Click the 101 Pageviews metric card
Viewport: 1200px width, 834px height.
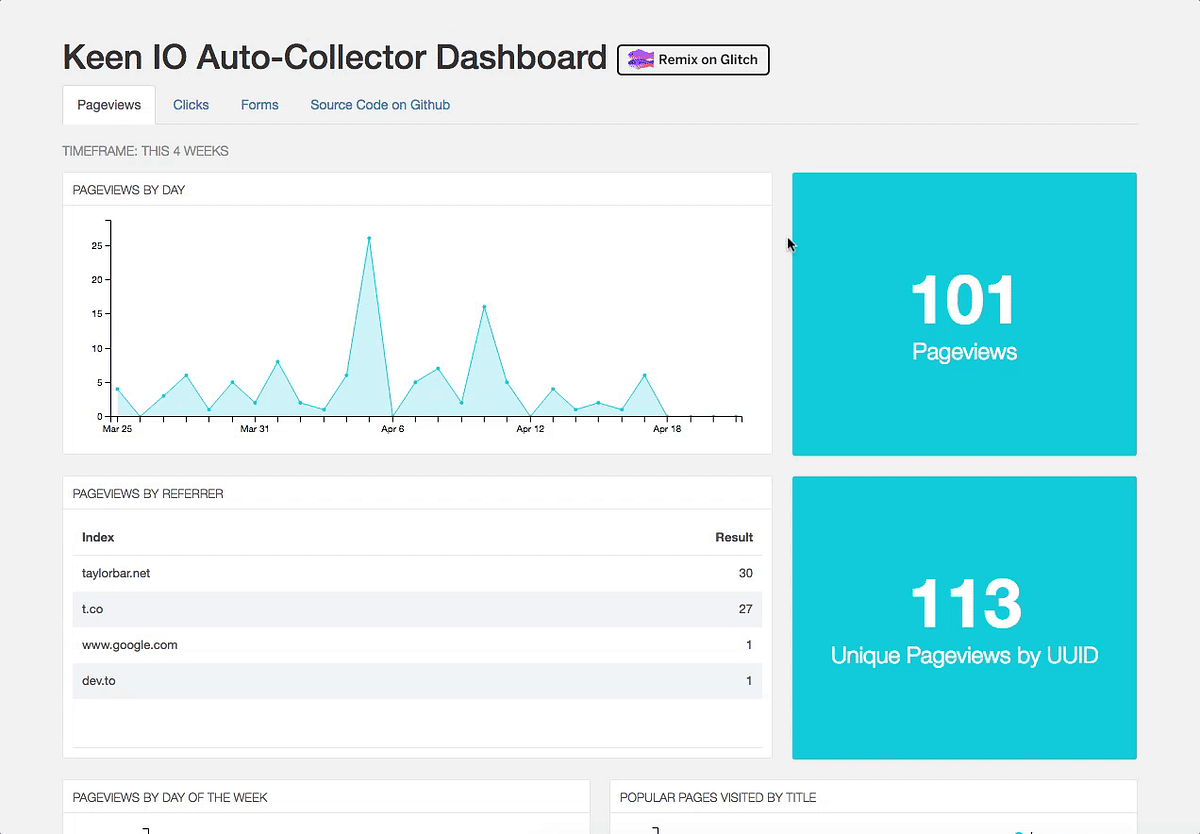(x=963, y=313)
